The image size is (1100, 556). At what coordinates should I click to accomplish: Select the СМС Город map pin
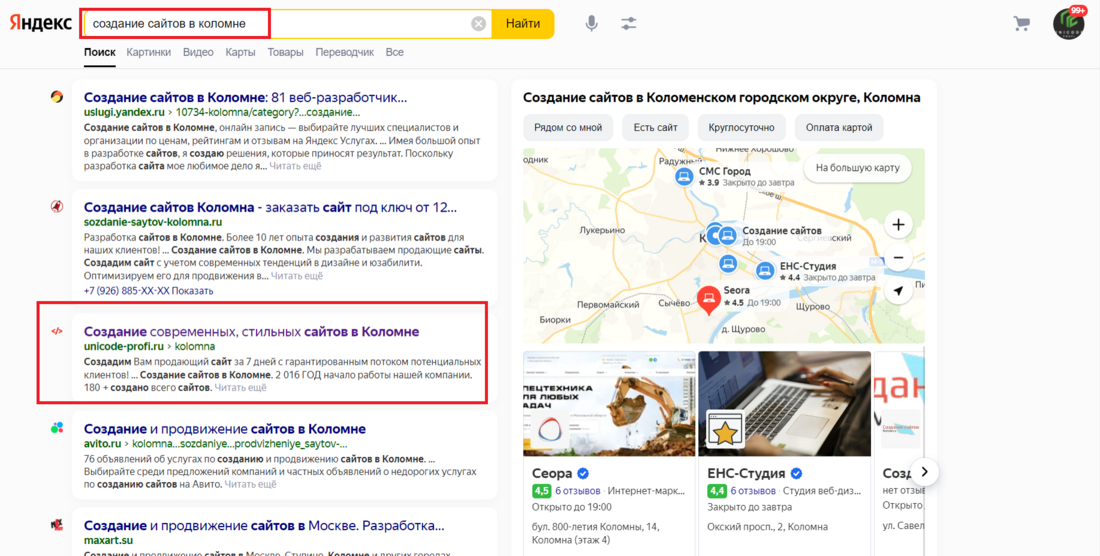click(684, 176)
